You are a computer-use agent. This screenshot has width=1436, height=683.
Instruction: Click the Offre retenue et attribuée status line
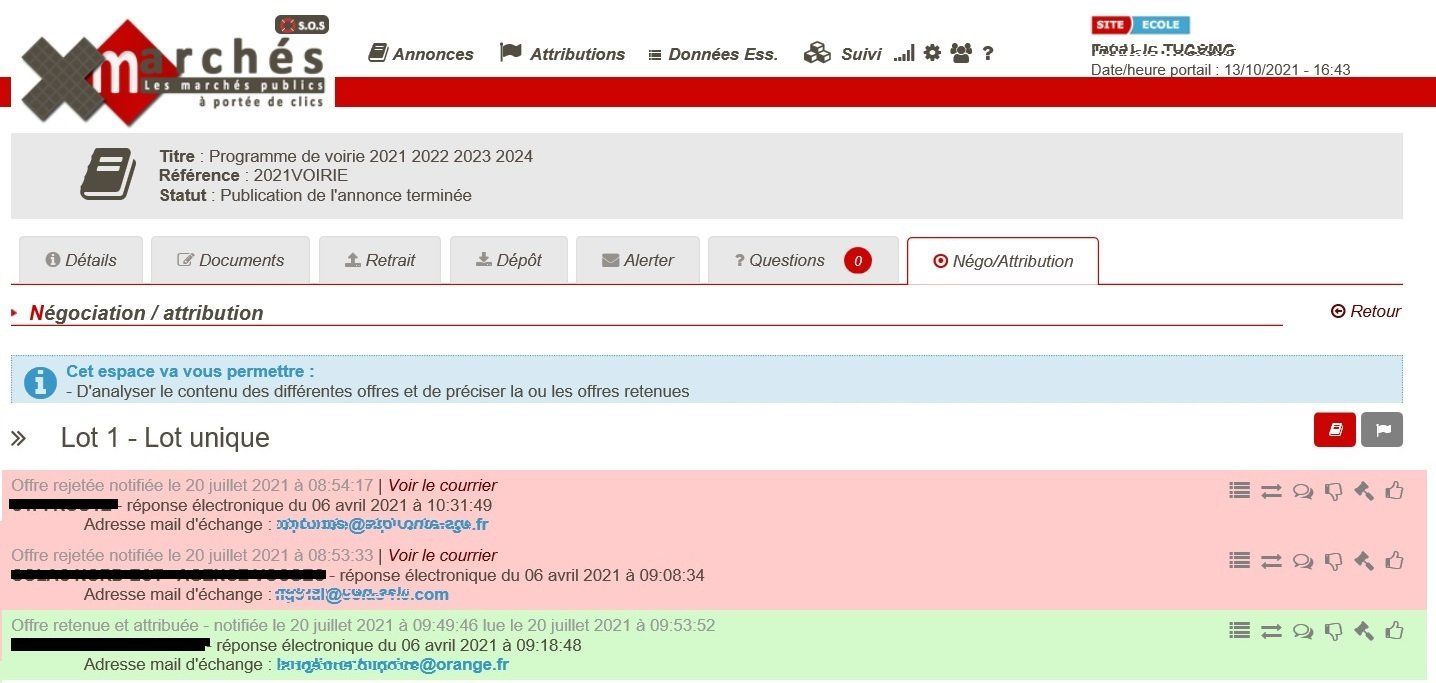point(363,625)
